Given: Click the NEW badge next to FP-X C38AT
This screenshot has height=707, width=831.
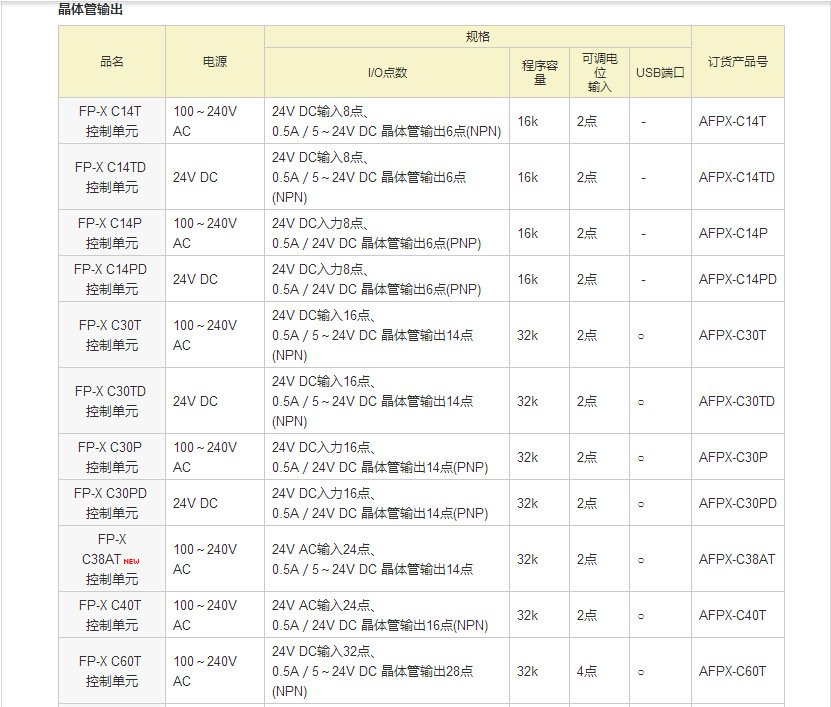Looking at the screenshot, I should point(131,560).
